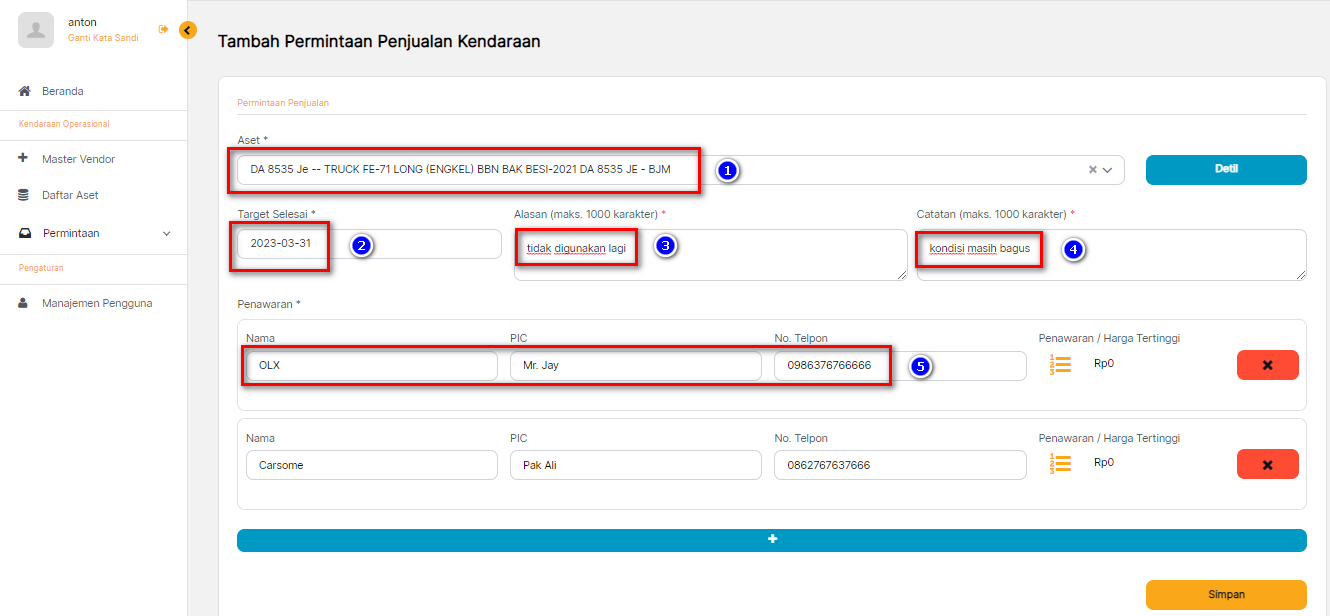This screenshot has width=1330, height=616.
Task: Delete the Carsome offer row
Action: point(1267,464)
